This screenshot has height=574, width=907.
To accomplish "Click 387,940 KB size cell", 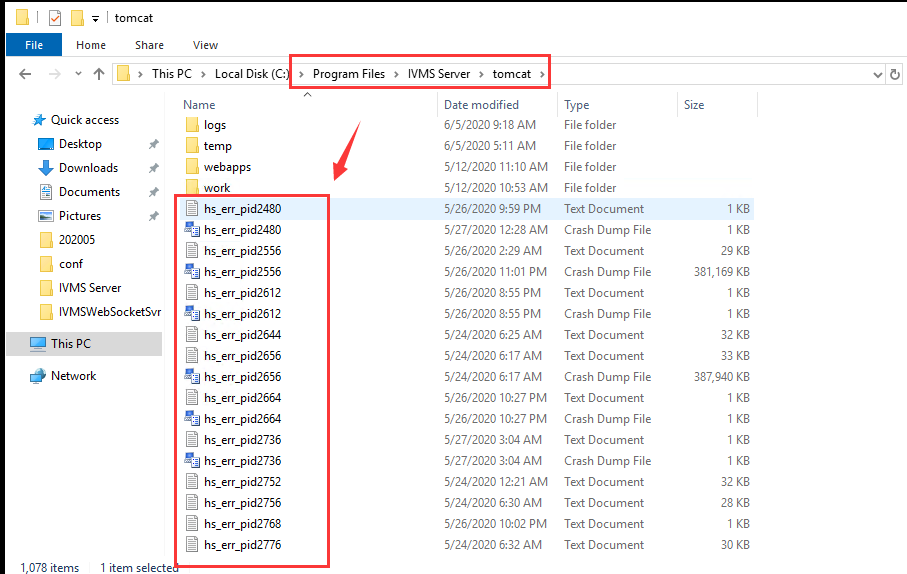I will (x=721, y=377).
